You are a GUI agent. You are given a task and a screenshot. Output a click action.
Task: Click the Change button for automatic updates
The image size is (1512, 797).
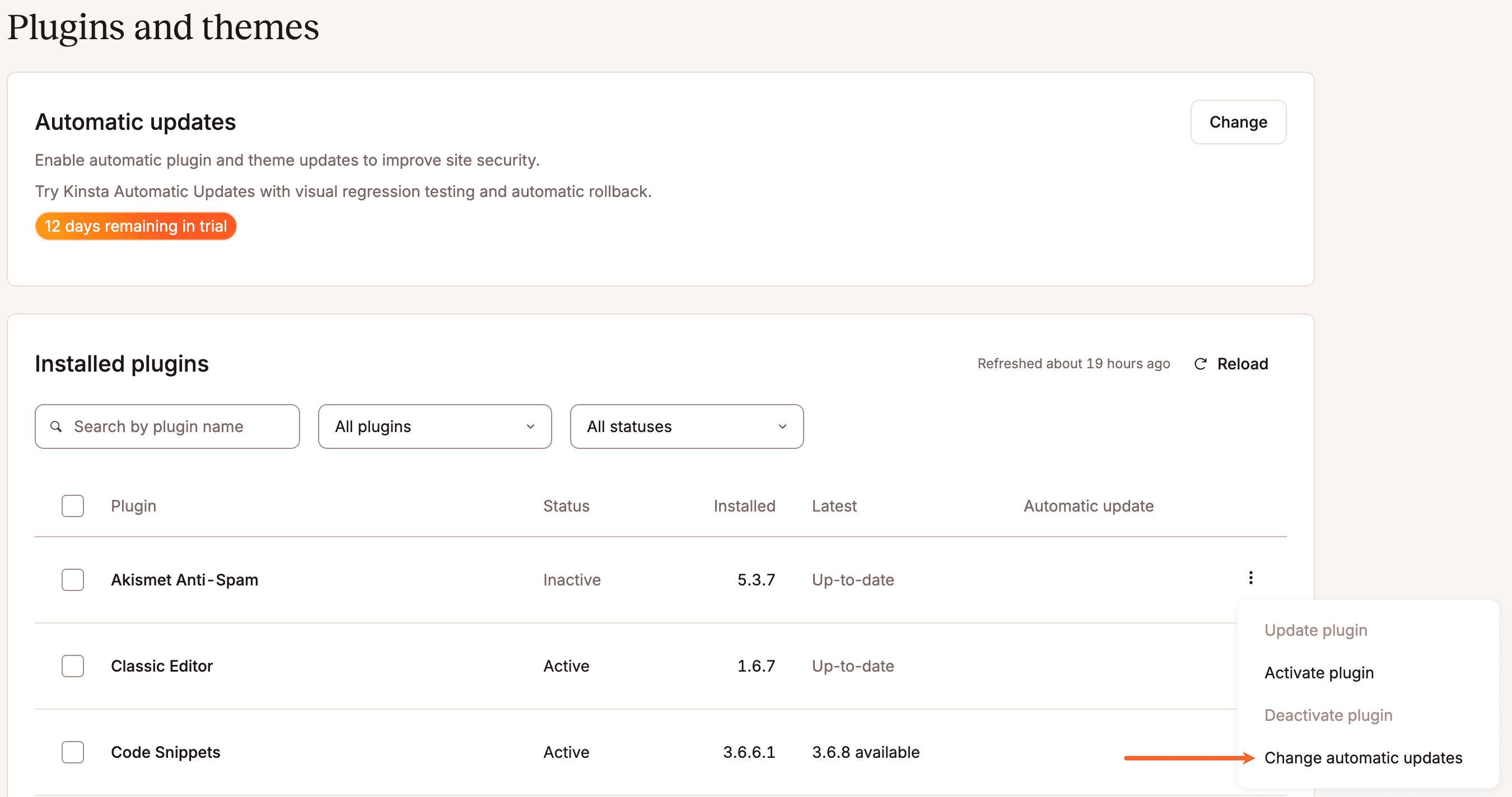point(1238,122)
